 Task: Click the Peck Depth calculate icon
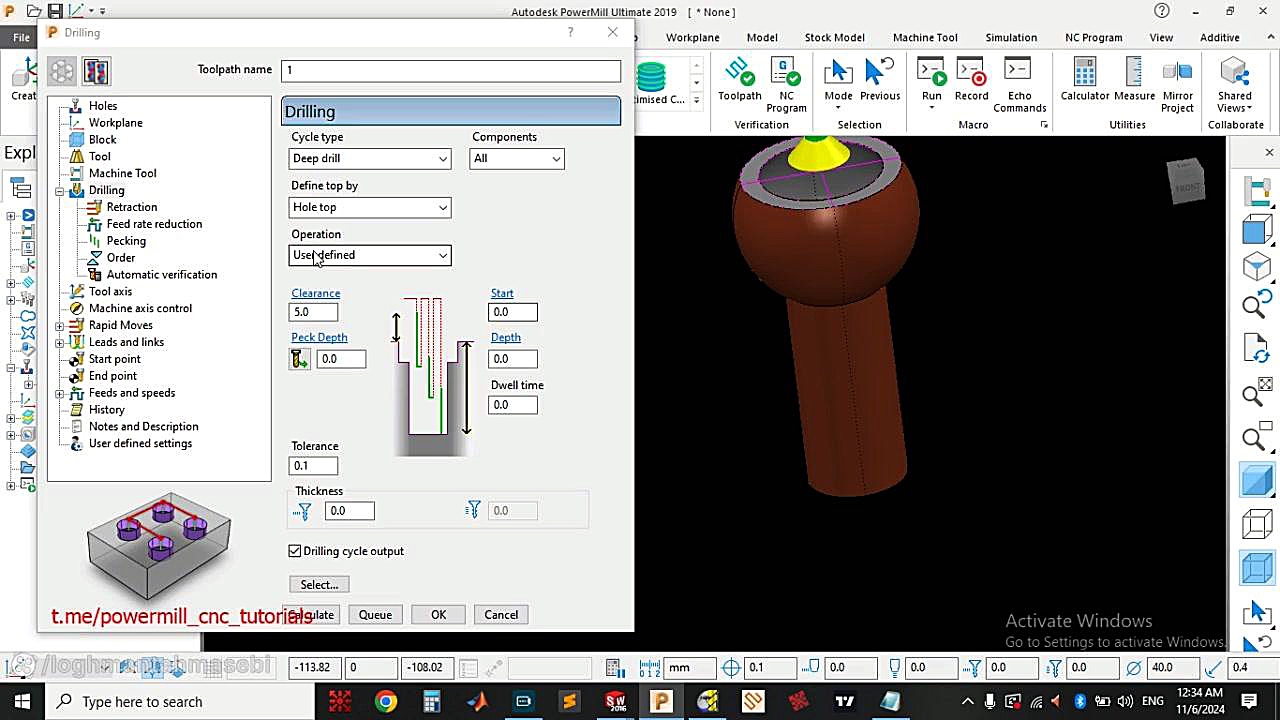[300, 359]
